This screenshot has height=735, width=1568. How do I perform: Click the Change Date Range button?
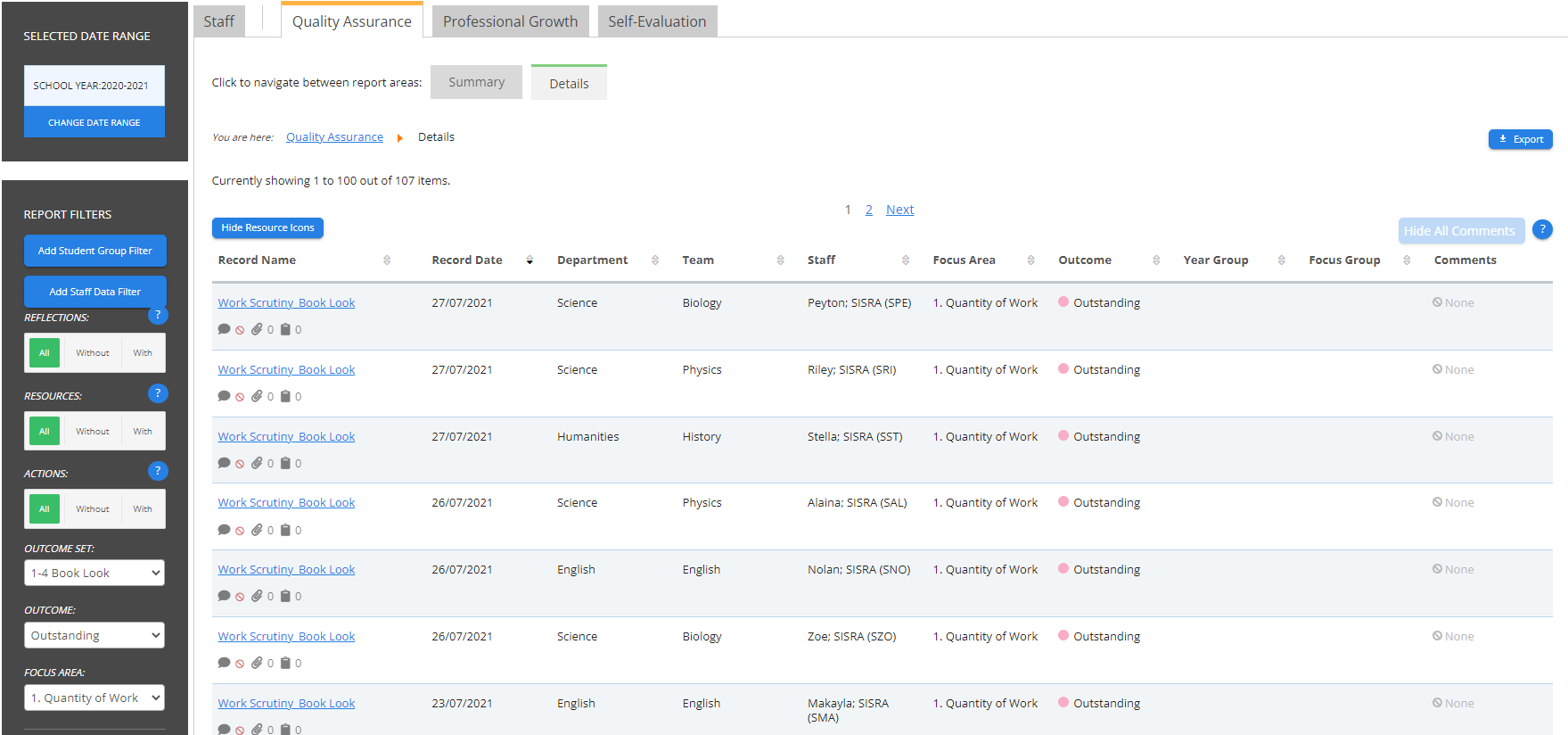click(94, 122)
